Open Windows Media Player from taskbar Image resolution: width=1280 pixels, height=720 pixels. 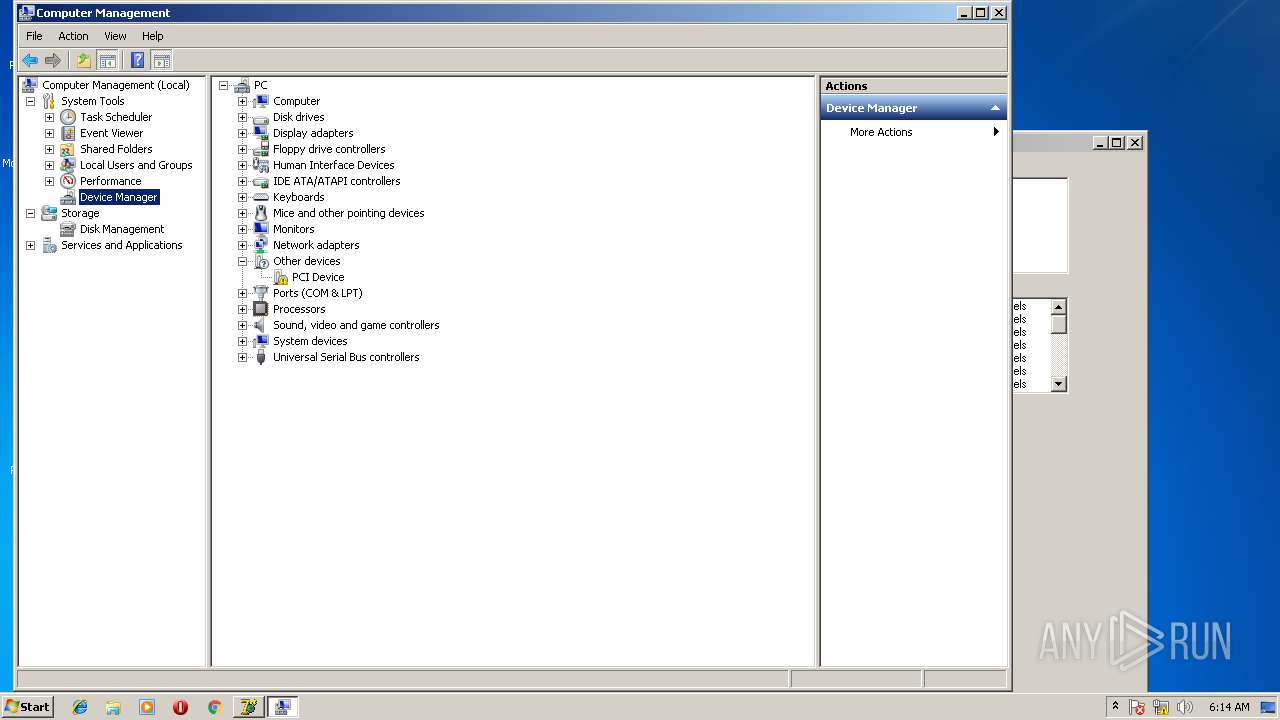(147, 707)
